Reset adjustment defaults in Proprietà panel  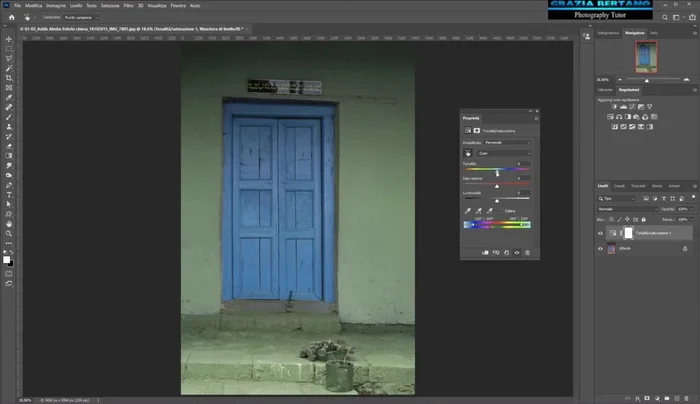coord(506,253)
